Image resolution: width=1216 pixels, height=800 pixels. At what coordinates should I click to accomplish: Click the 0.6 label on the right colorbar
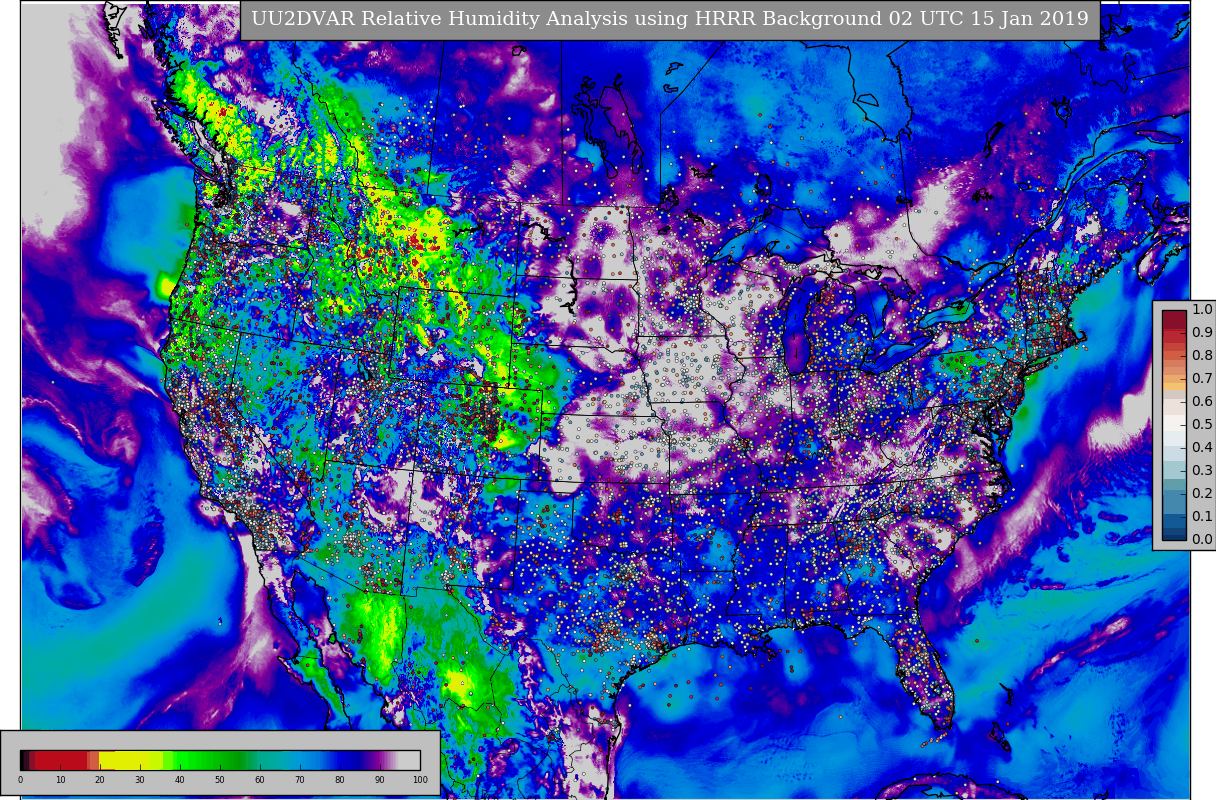pyautogui.click(x=1202, y=402)
